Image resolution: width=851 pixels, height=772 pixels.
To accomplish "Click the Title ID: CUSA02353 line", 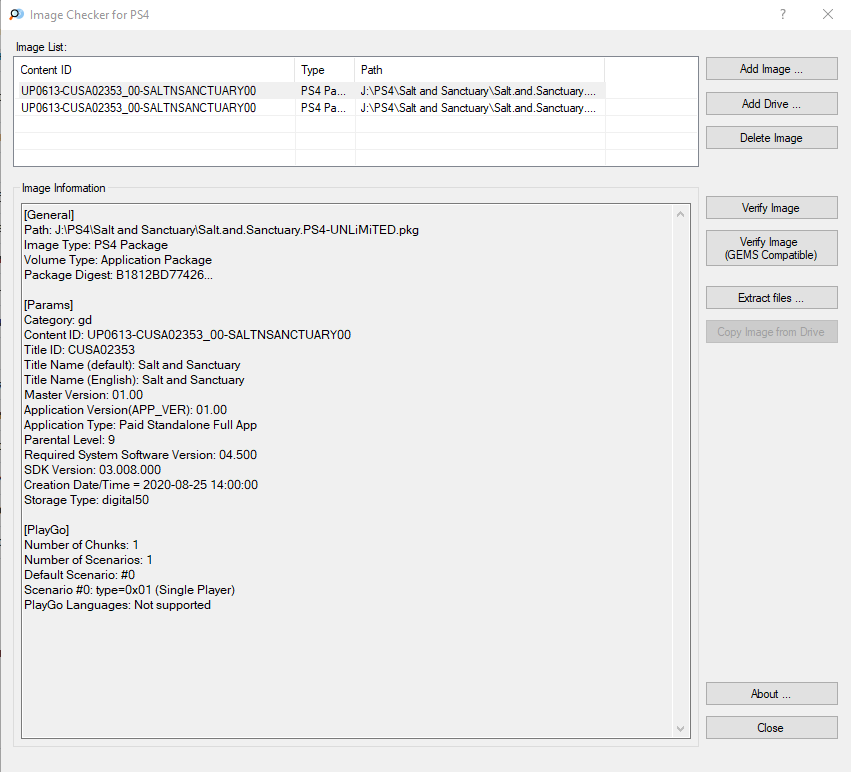I will click(x=79, y=350).
